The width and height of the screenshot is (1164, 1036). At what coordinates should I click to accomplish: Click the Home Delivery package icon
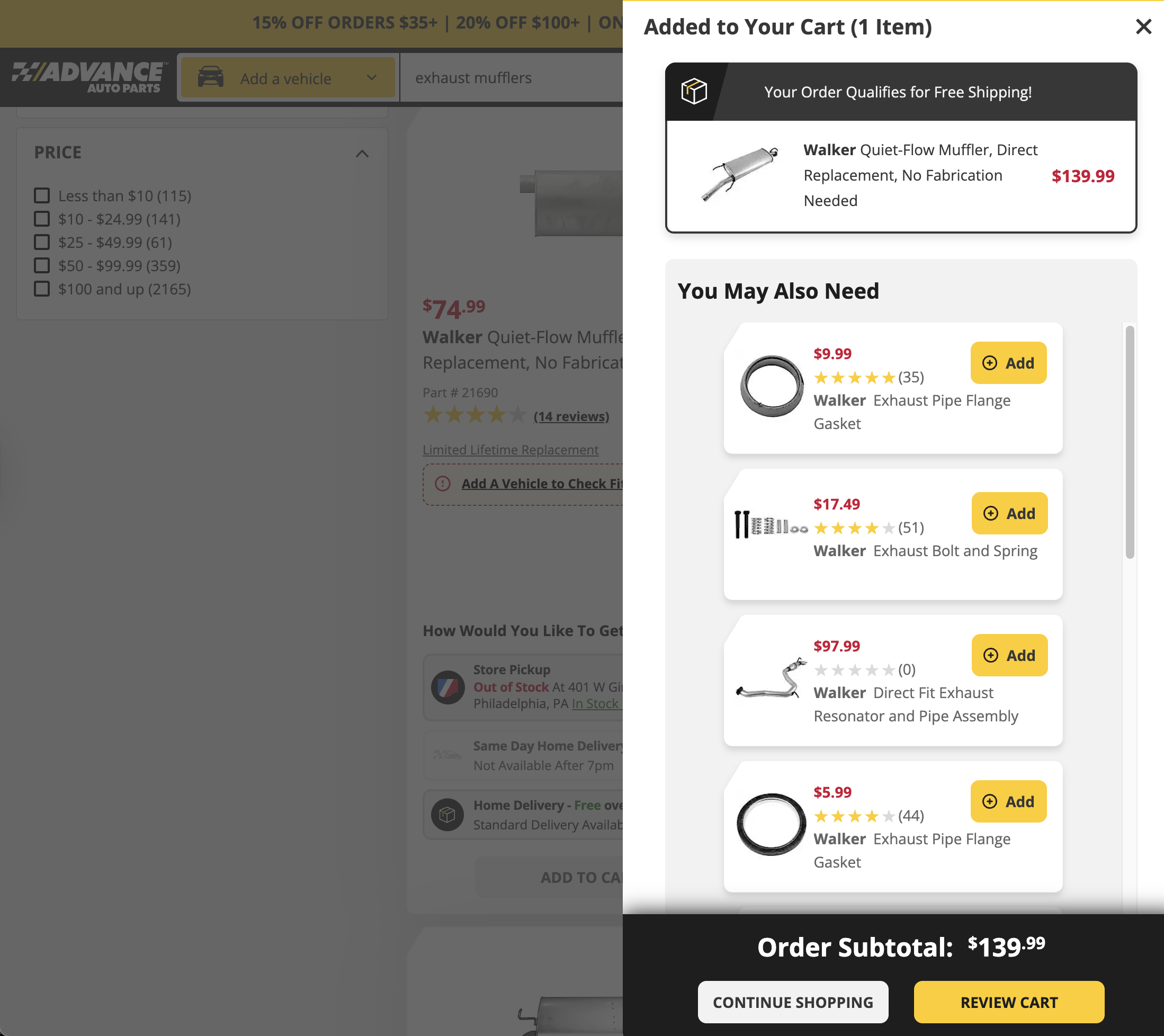(x=448, y=815)
